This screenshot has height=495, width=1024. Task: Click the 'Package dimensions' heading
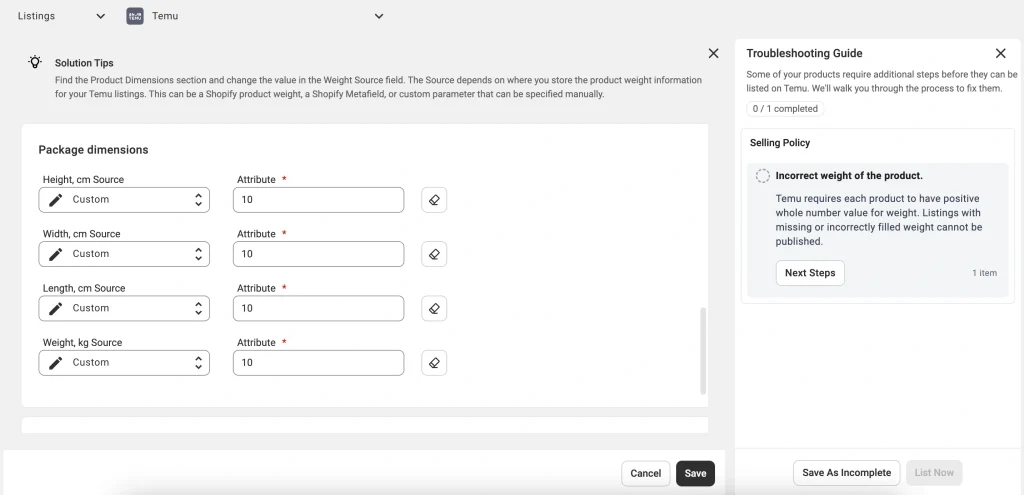click(93, 150)
